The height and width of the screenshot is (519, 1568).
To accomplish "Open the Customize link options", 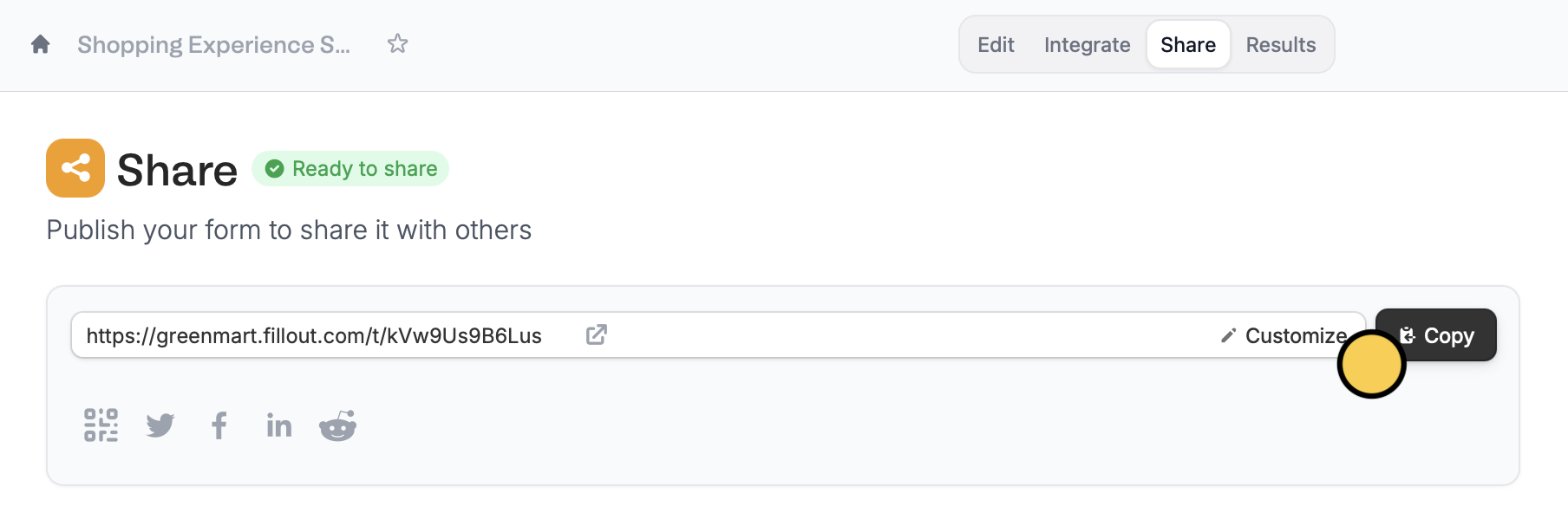I will click(1295, 335).
